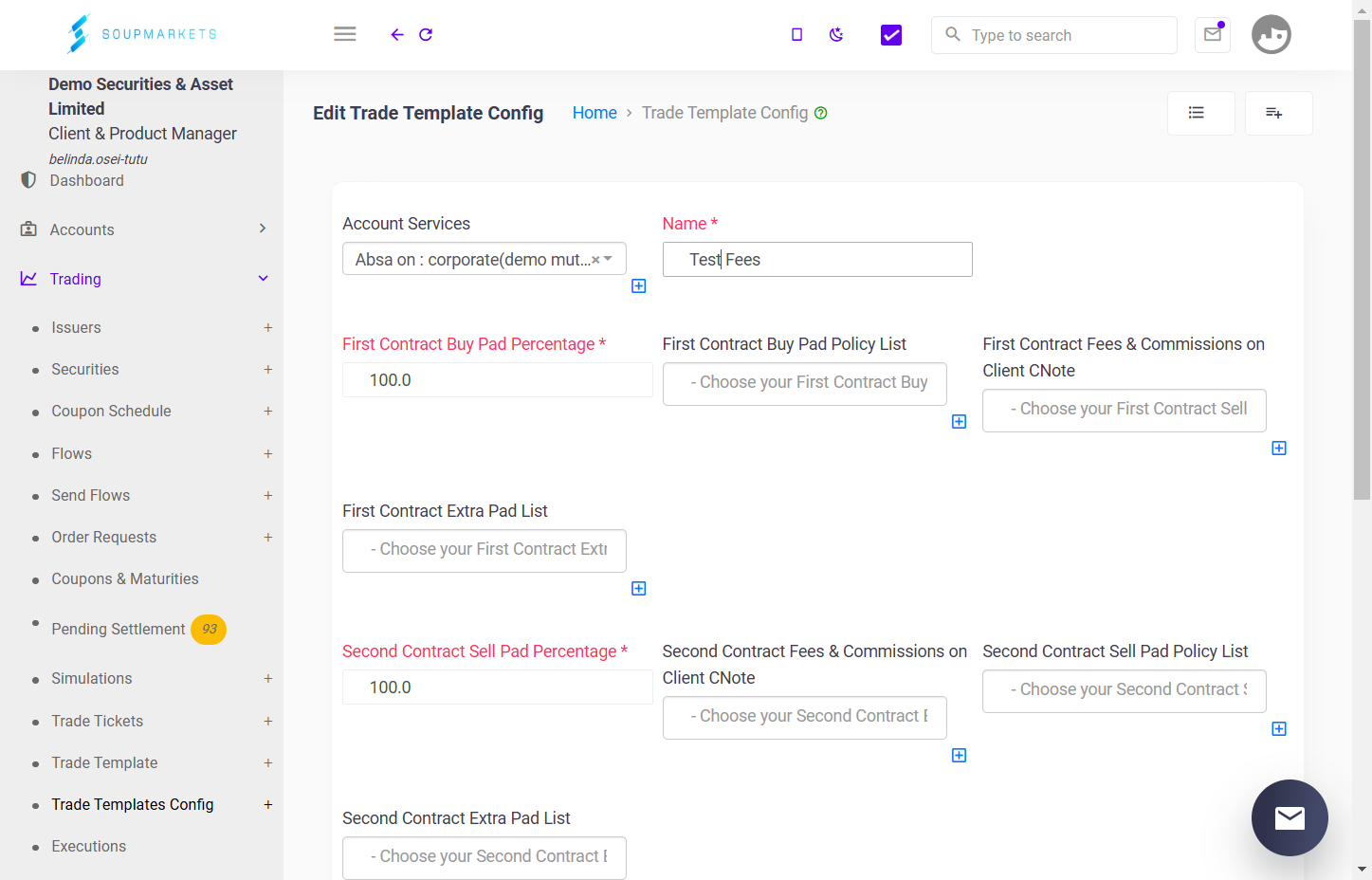Click the green help icon beside breadcrumb
The height and width of the screenshot is (880, 1372).
821,113
